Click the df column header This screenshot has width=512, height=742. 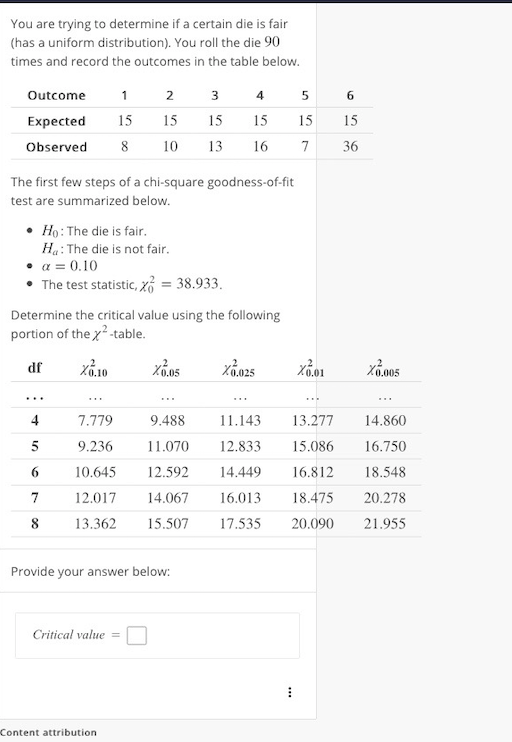tap(35, 368)
